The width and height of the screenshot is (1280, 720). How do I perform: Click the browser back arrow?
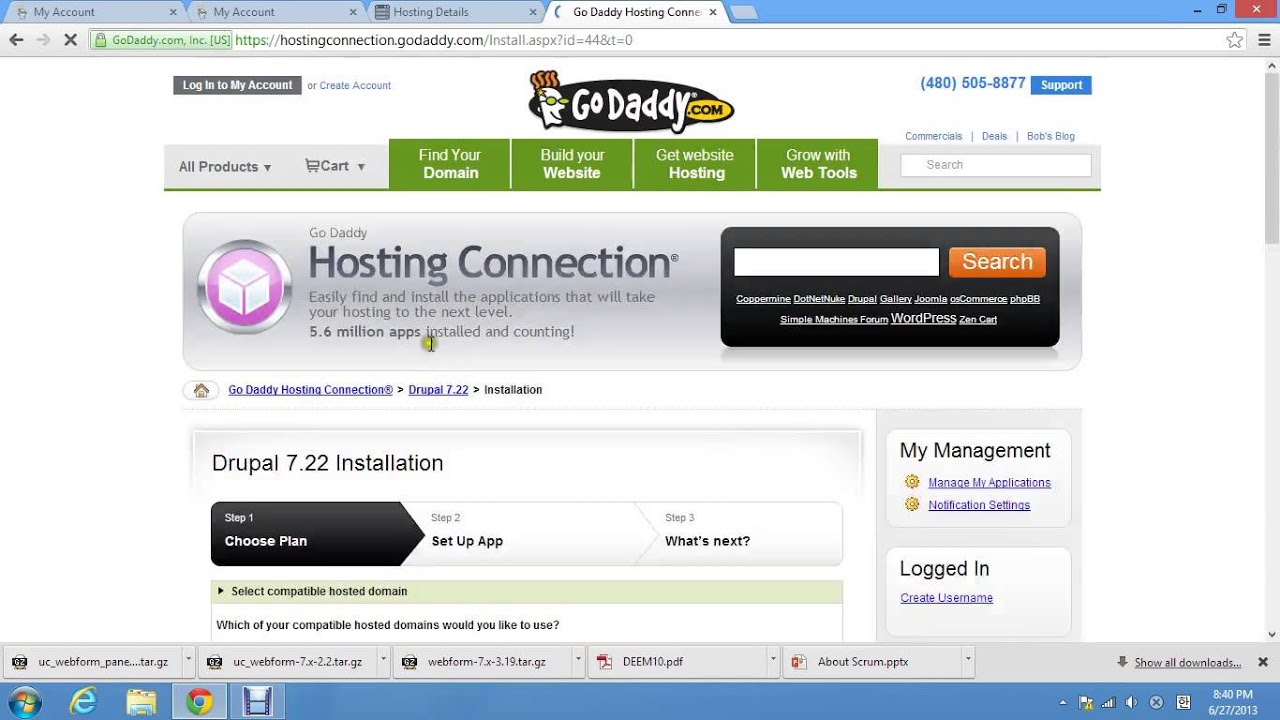click(x=16, y=40)
